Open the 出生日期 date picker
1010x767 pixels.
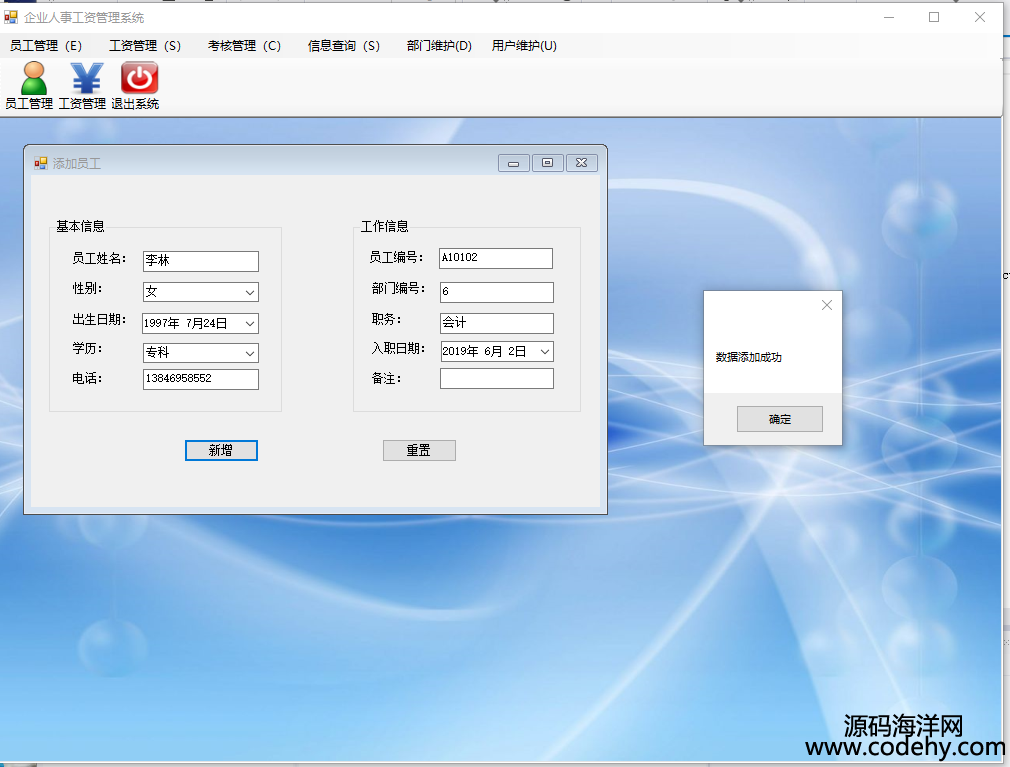click(x=249, y=323)
